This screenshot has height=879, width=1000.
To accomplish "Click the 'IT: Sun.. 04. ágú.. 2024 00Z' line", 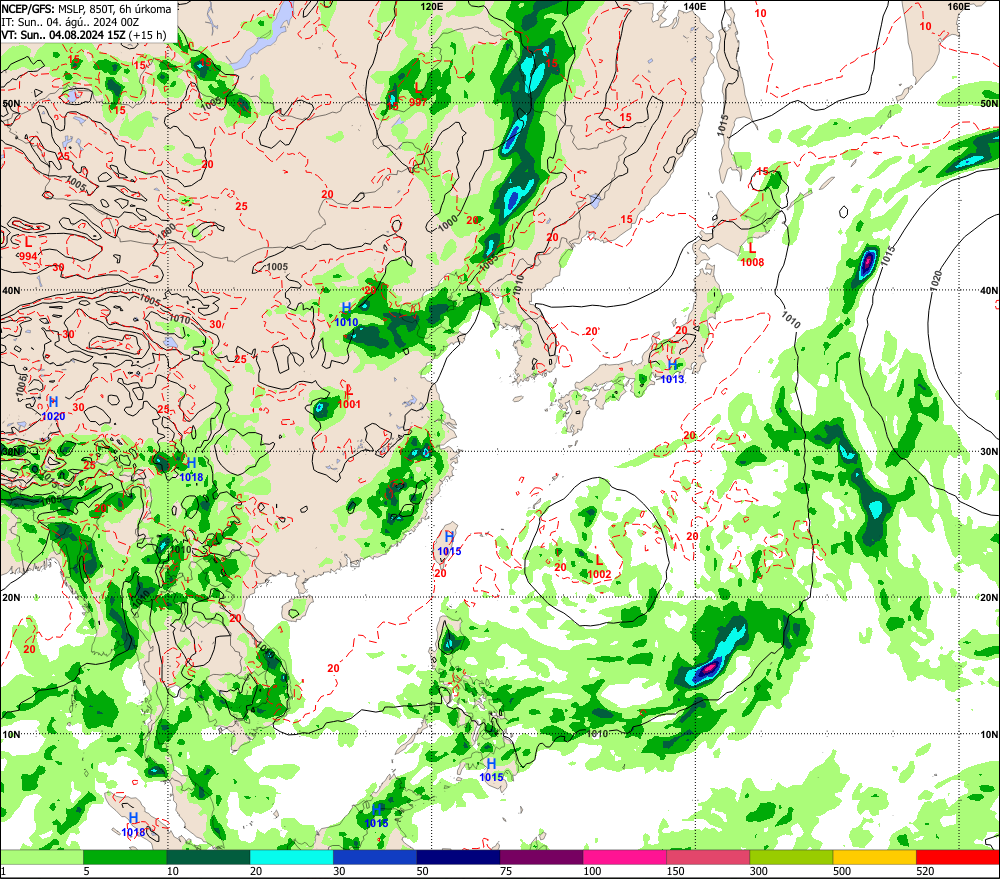I will [x=70, y=22].
